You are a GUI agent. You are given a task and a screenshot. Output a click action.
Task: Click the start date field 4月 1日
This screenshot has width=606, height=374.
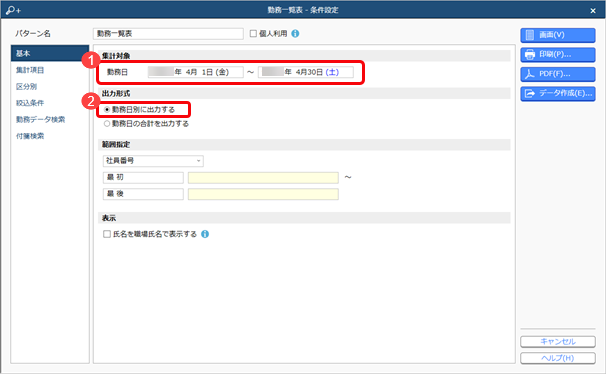196,72
